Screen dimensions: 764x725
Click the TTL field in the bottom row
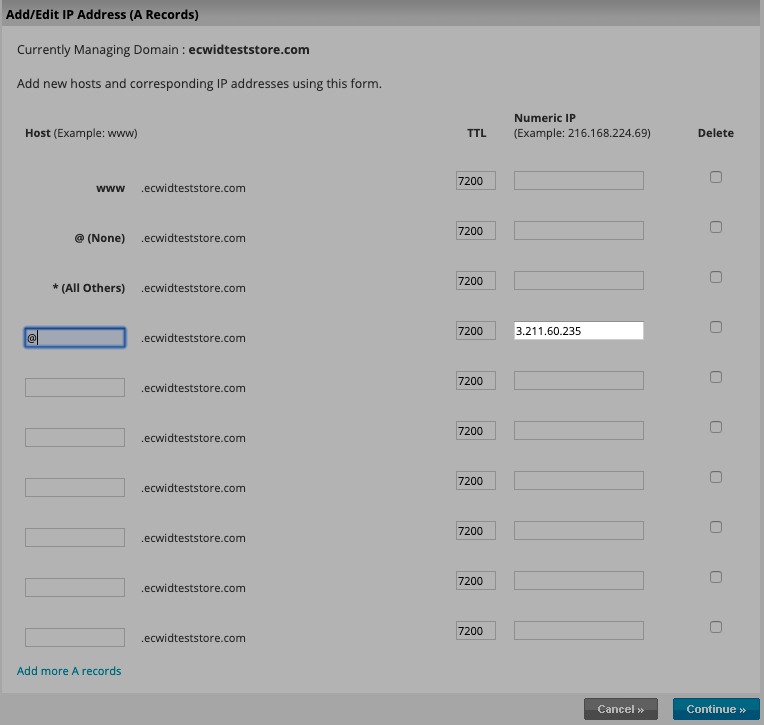pyautogui.click(x=476, y=630)
